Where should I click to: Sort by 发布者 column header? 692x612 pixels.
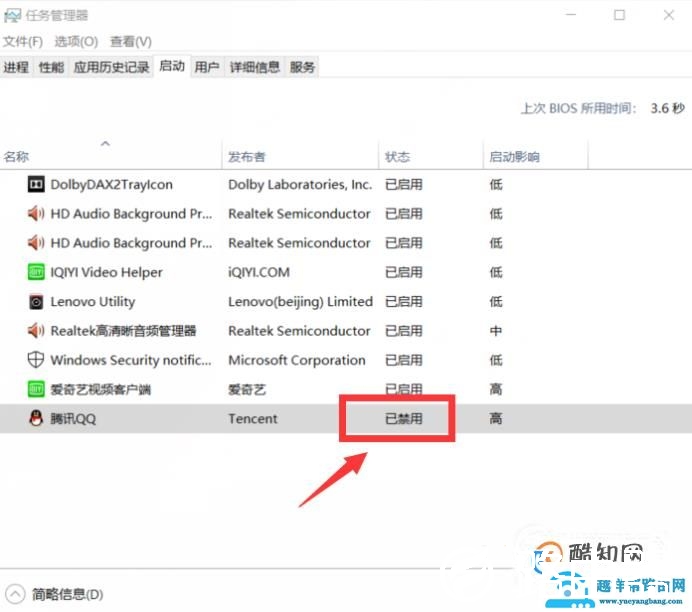click(247, 157)
